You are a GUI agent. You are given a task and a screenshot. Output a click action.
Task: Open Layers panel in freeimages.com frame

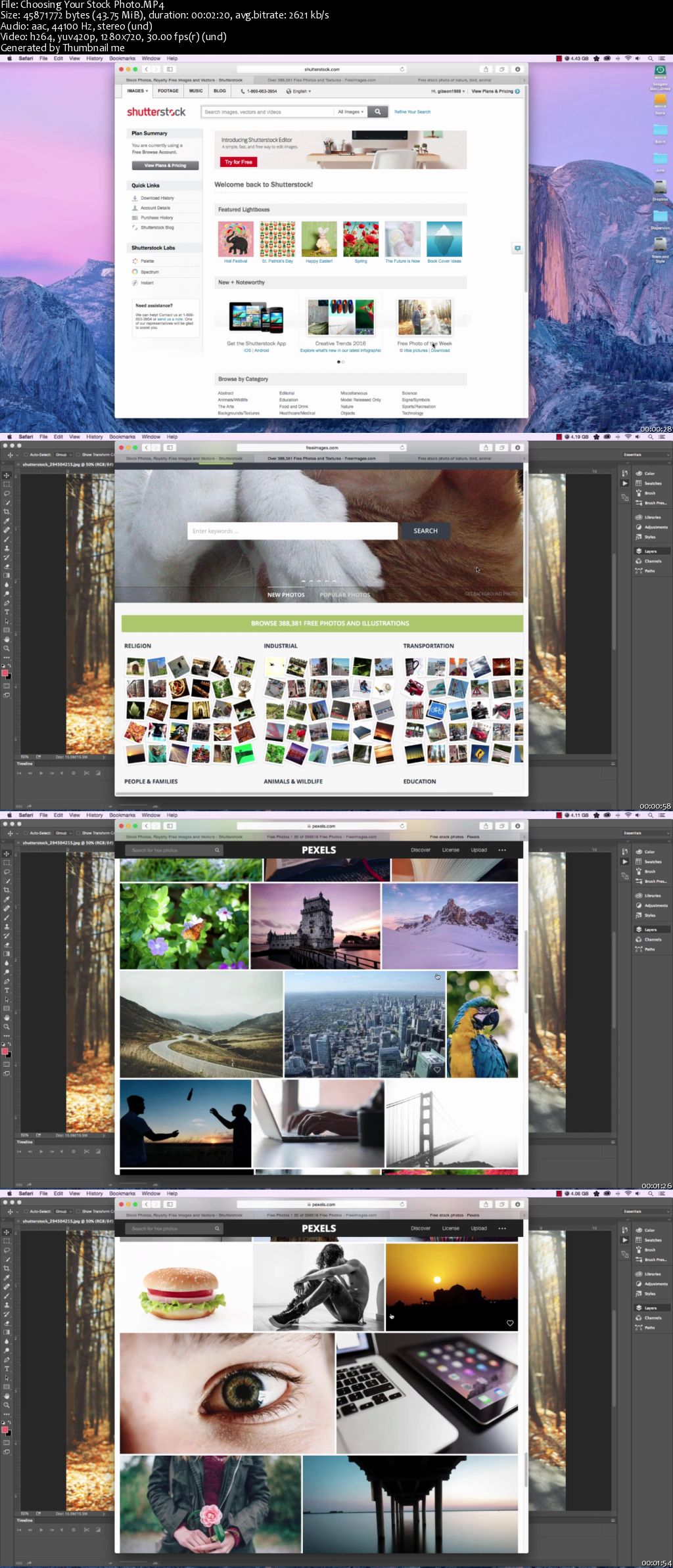click(650, 551)
